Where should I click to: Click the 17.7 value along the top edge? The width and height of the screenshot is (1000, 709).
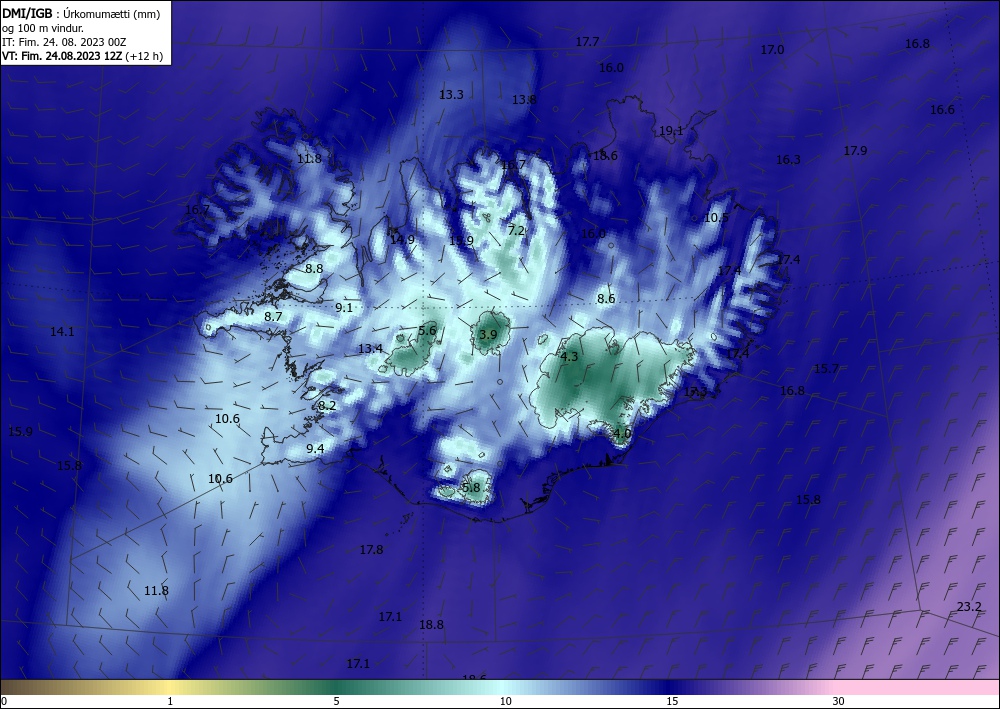[587, 42]
